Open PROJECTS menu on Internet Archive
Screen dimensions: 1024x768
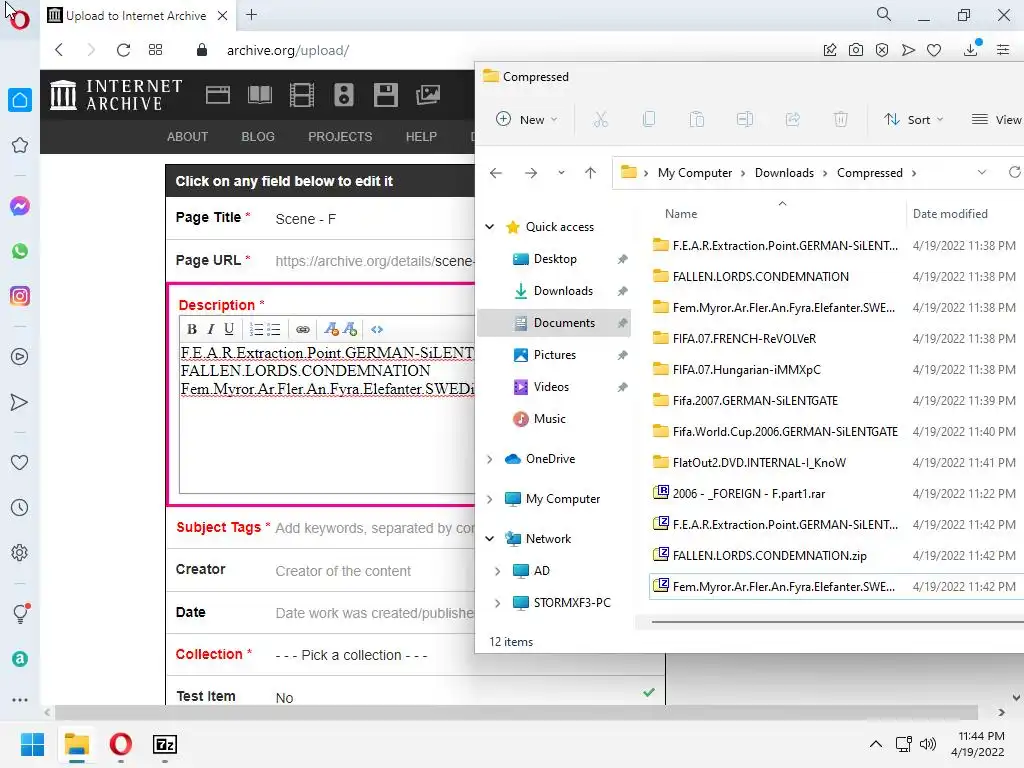[x=340, y=136]
